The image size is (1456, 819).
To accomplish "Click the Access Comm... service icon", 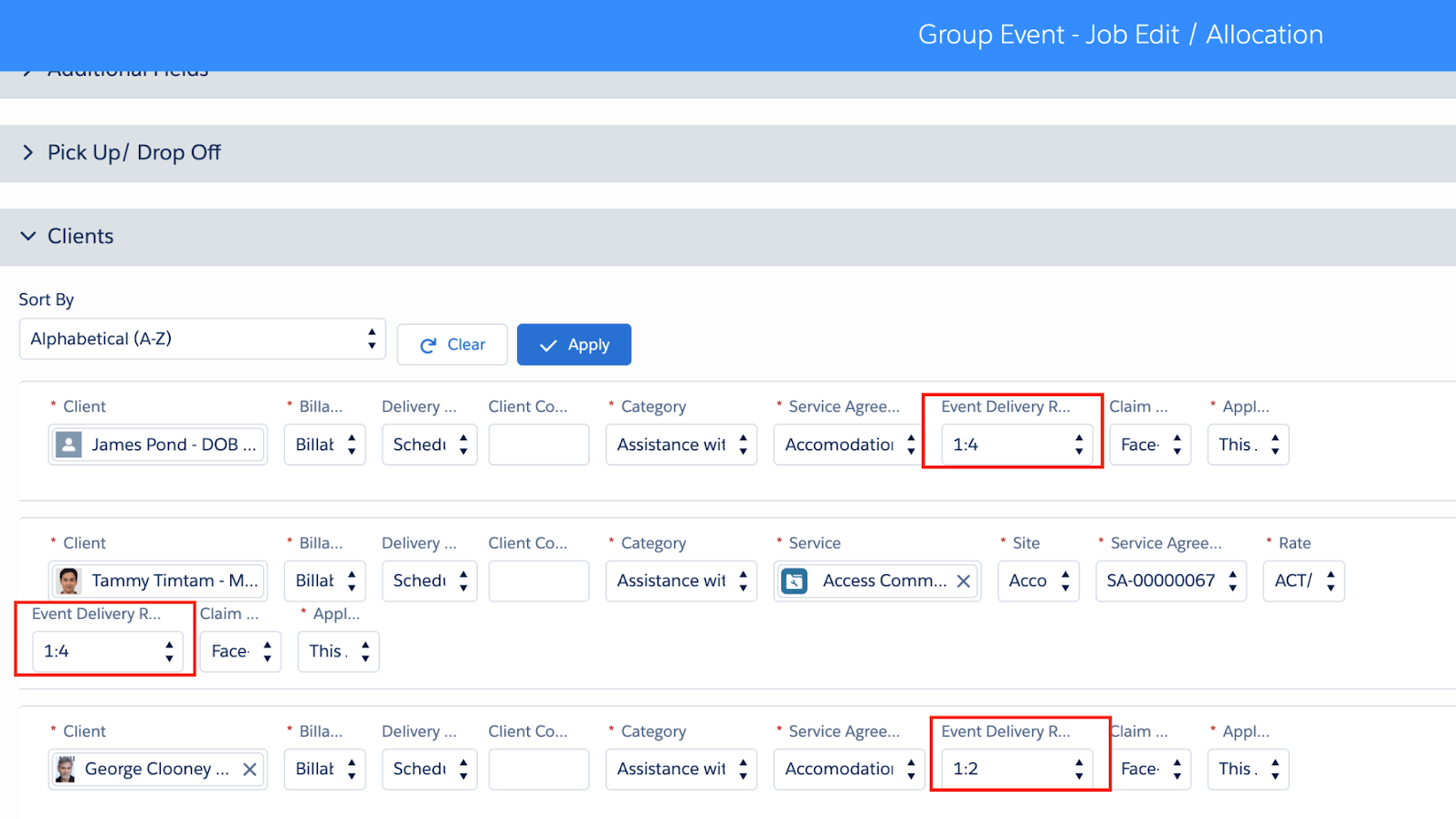I will click(795, 581).
